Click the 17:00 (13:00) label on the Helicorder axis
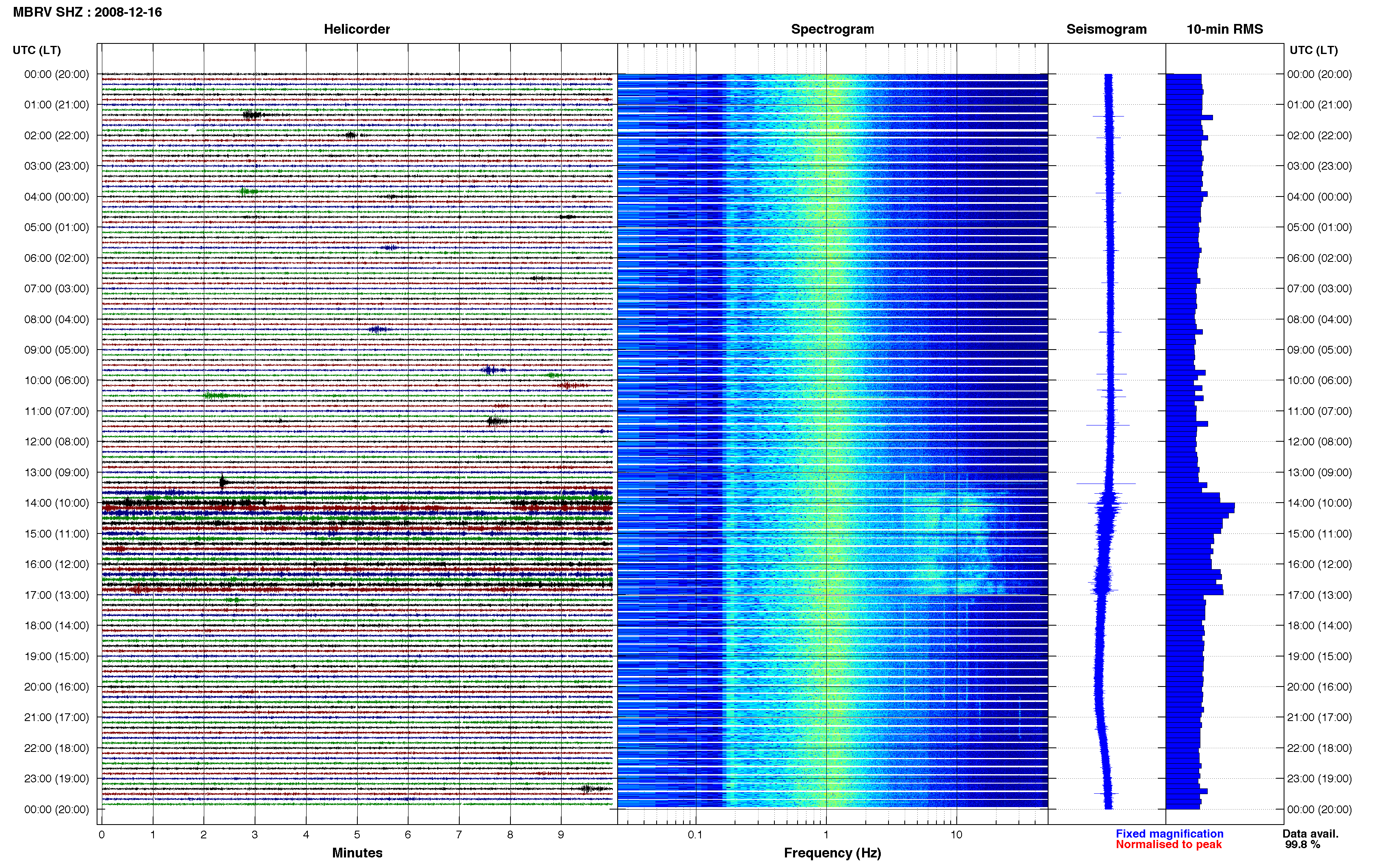The height and width of the screenshot is (868, 1388). pyautogui.click(x=57, y=595)
